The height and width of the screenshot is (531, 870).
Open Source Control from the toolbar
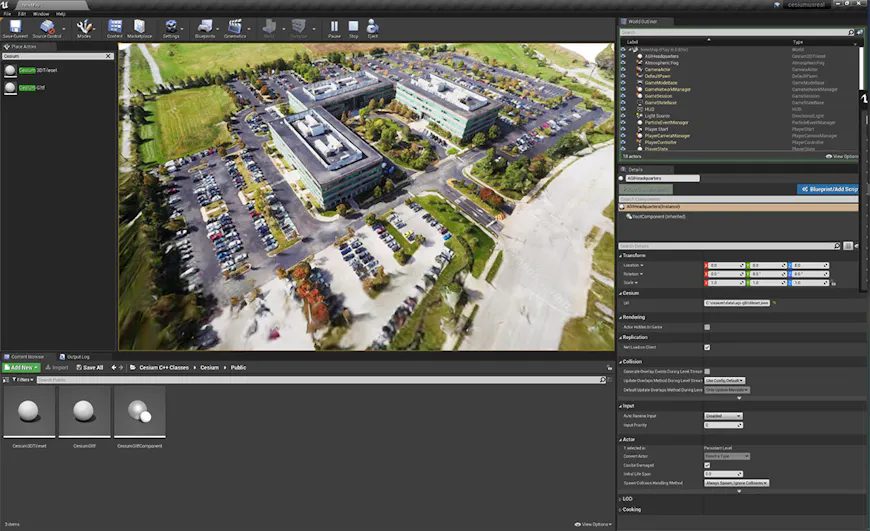click(x=47, y=28)
